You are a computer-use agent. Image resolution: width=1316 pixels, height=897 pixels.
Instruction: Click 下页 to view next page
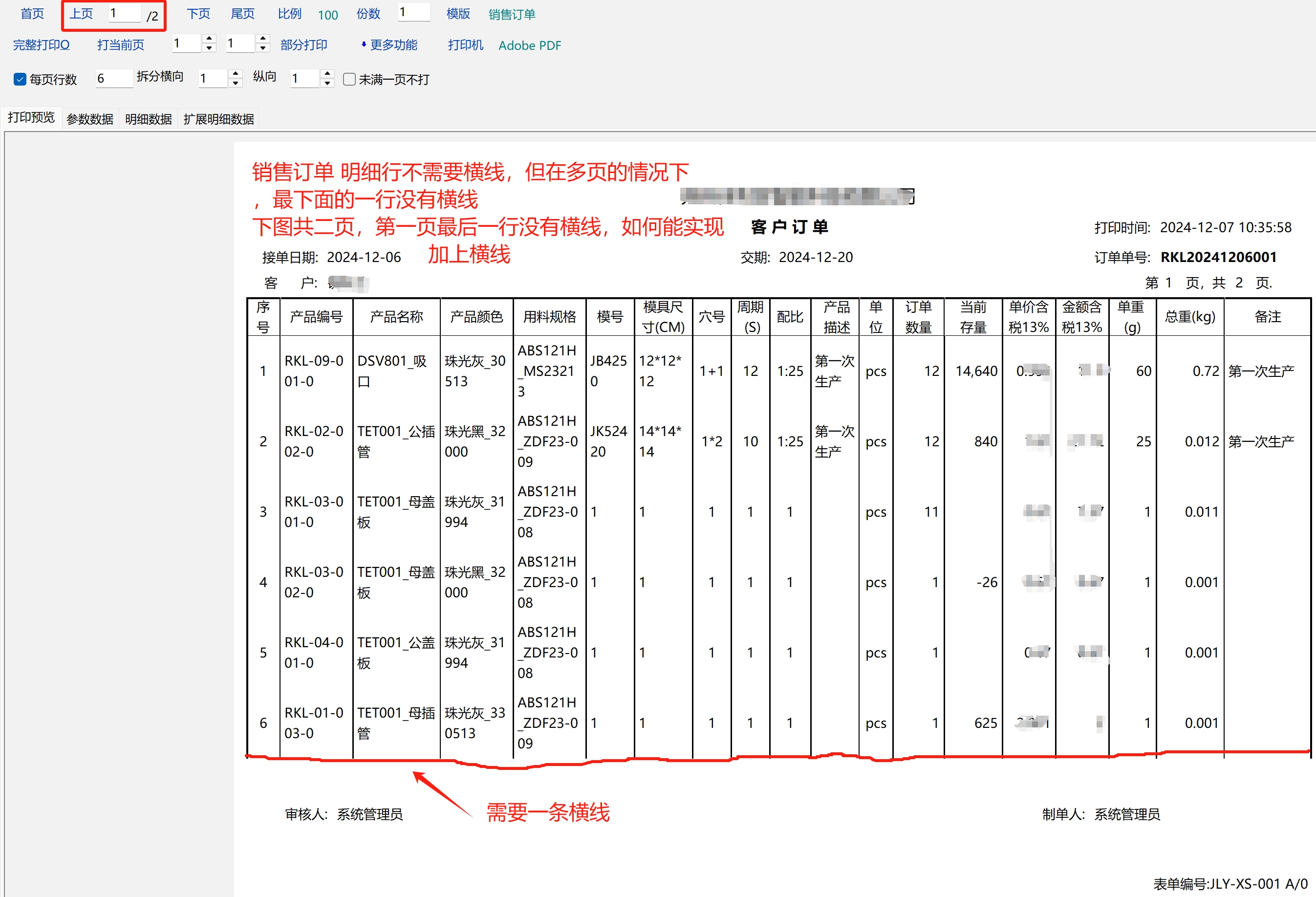198,14
